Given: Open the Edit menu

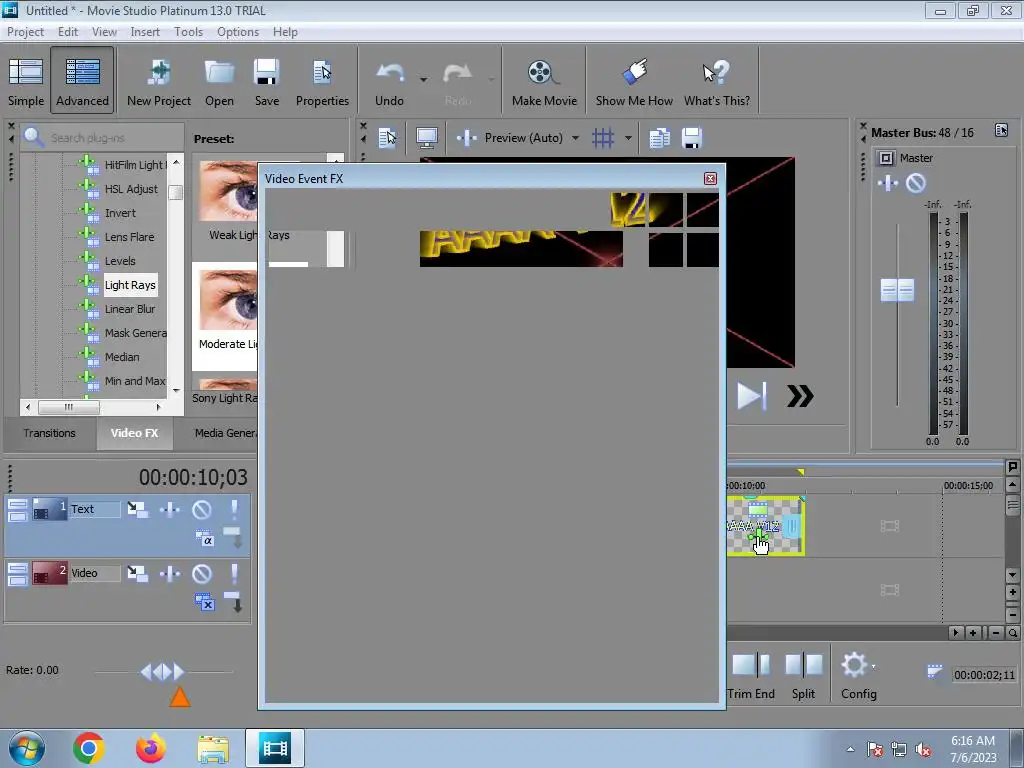Looking at the screenshot, I should (x=67, y=31).
